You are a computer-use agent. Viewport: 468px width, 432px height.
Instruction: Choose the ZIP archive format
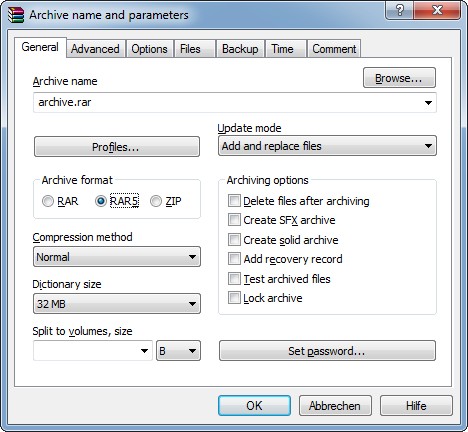coord(156,201)
